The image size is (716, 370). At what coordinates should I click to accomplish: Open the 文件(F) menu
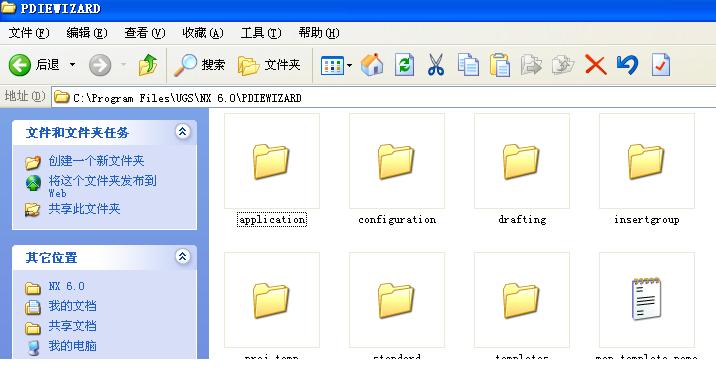(x=29, y=33)
